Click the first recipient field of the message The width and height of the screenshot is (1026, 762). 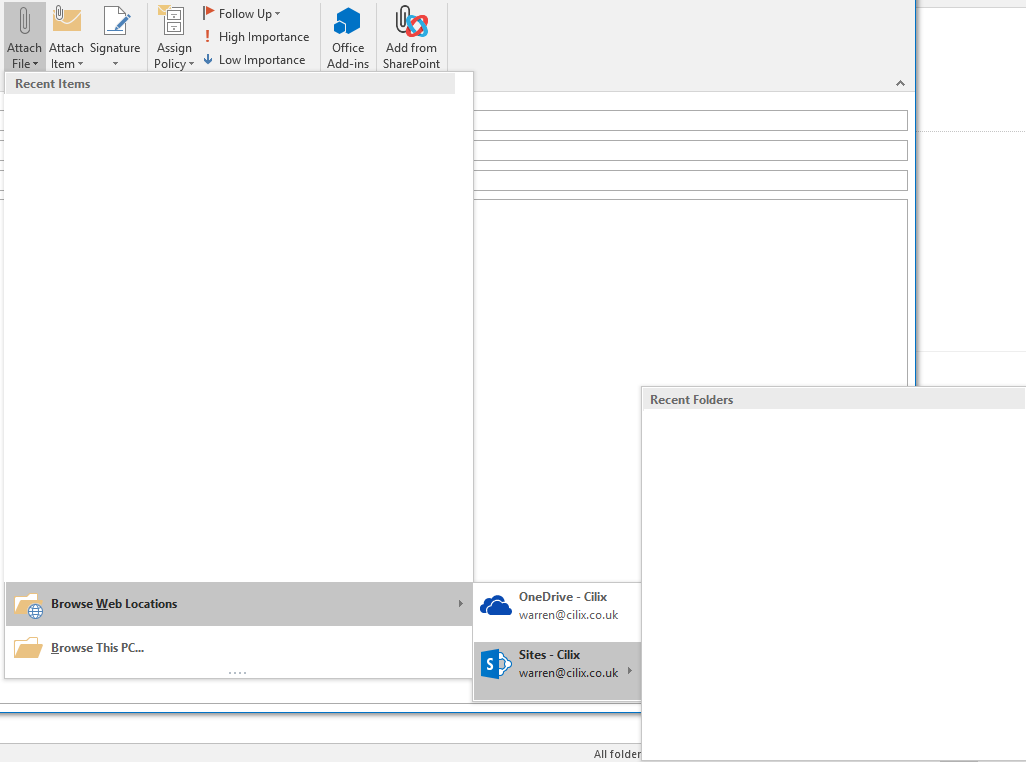[x=690, y=120]
